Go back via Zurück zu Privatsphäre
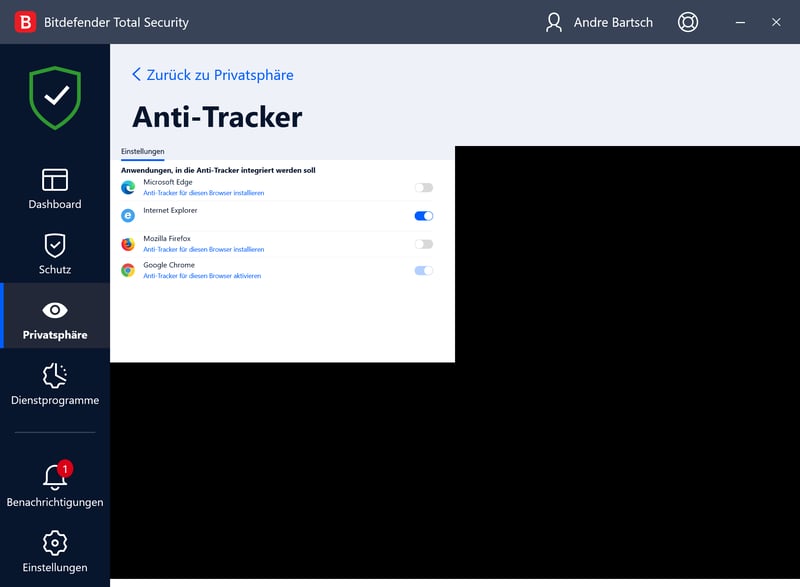 213,75
